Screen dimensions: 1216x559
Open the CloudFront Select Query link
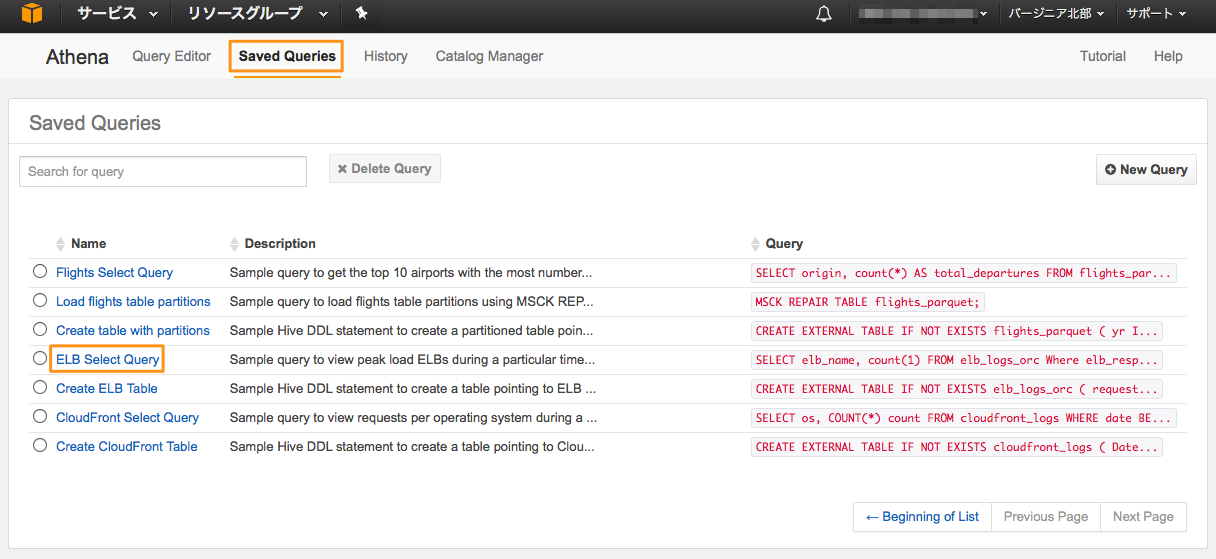tap(127, 417)
